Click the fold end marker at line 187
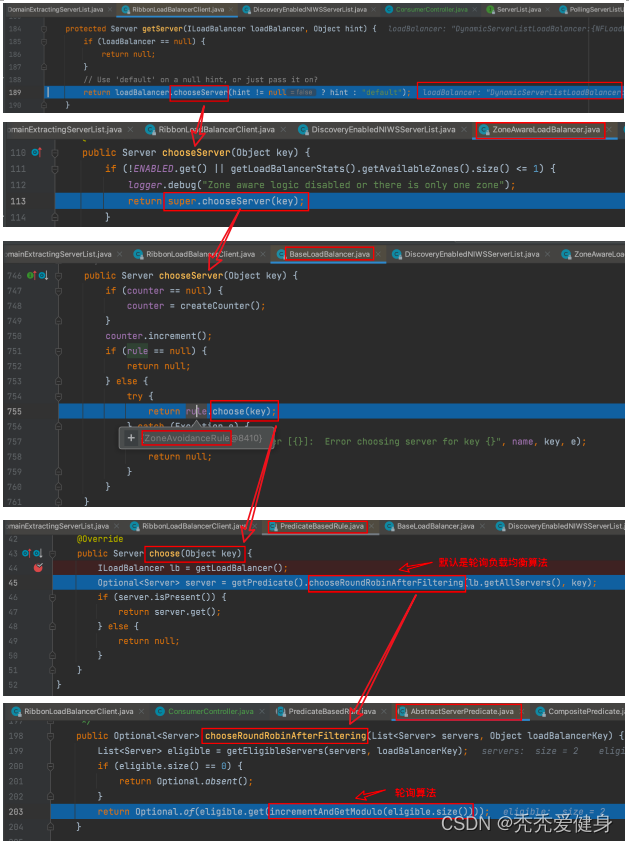The width and height of the screenshot is (629, 843). (44, 67)
